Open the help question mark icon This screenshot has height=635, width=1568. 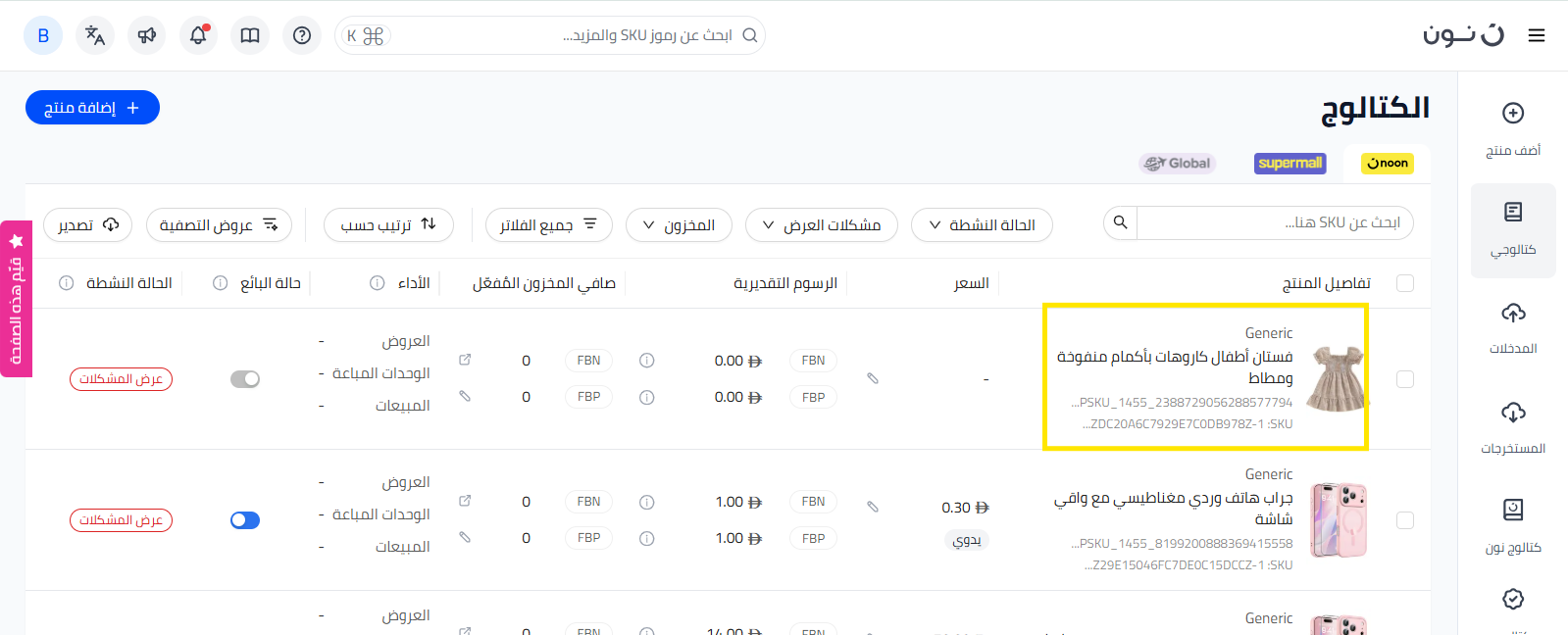coord(302,35)
